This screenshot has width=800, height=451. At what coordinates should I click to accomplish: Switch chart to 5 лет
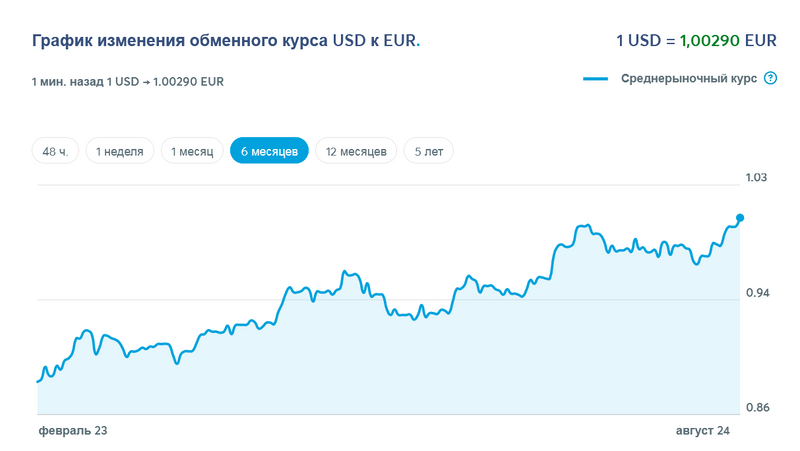pos(428,152)
